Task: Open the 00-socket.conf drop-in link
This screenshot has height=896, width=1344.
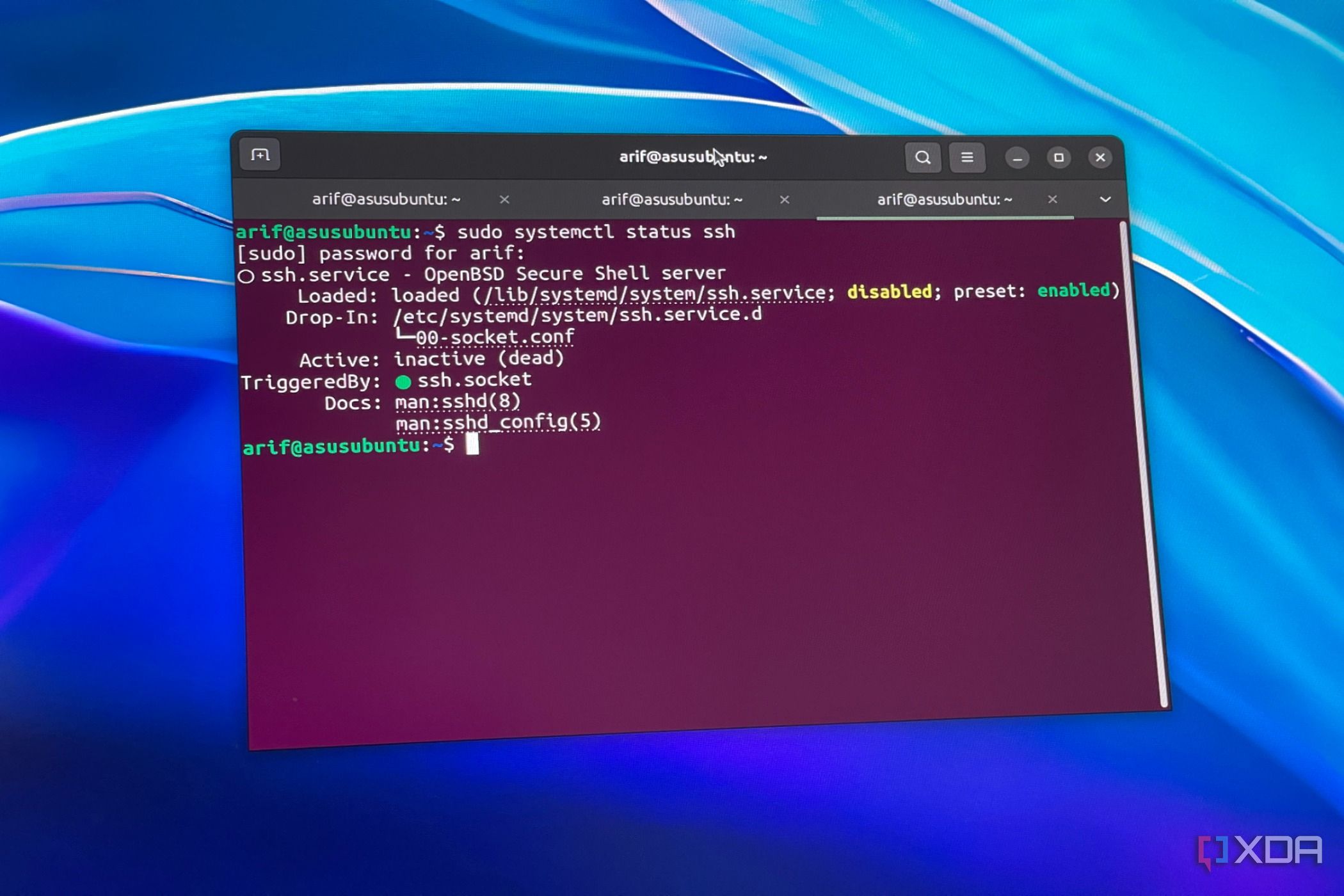Action: pos(495,337)
